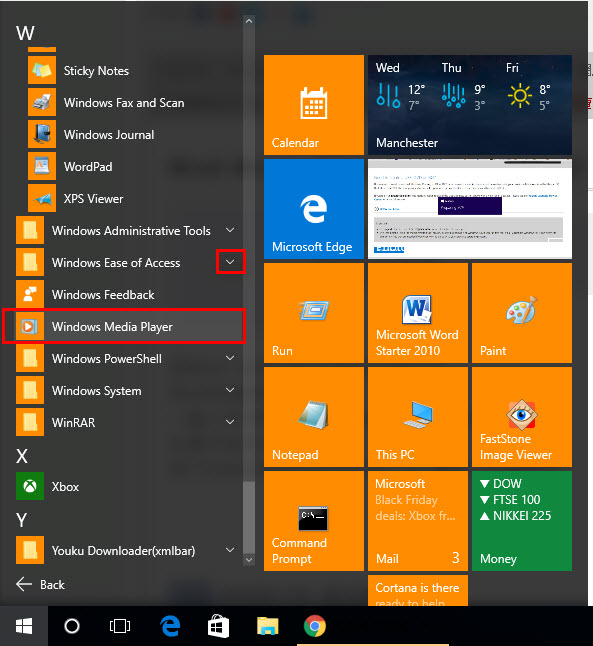Open the Windows Administrative Tools folder icon
Image resolution: width=593 pixels, height=646 pixels.
[30, 230]
